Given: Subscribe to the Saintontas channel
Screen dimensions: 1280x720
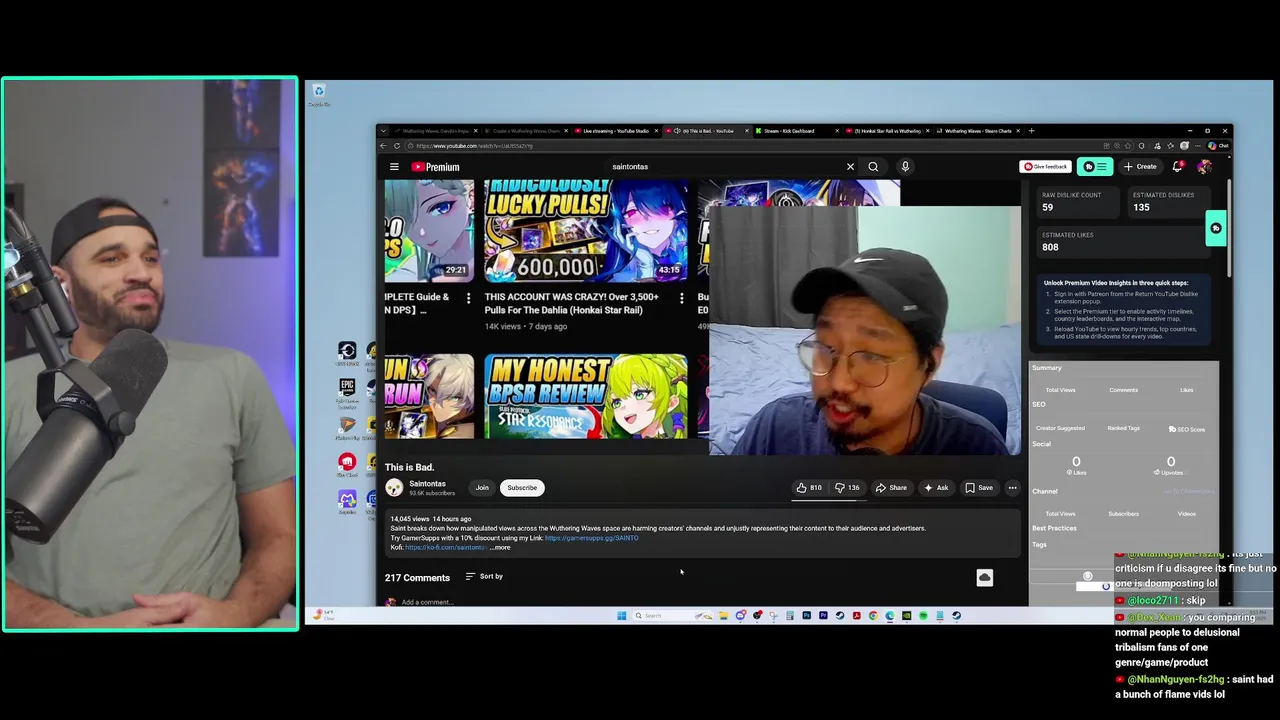Looking at the screenshot, I should (522, 488).
